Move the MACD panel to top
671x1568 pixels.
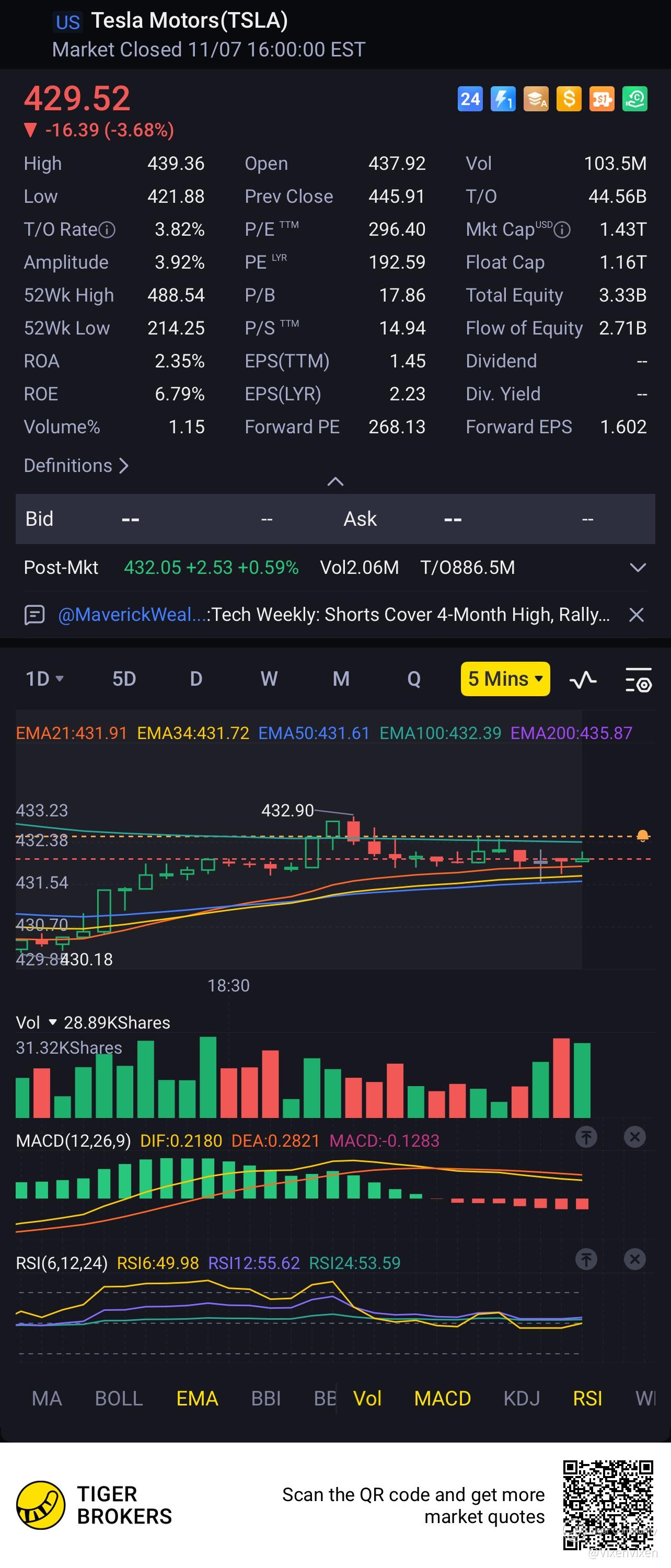[586, 1137]
